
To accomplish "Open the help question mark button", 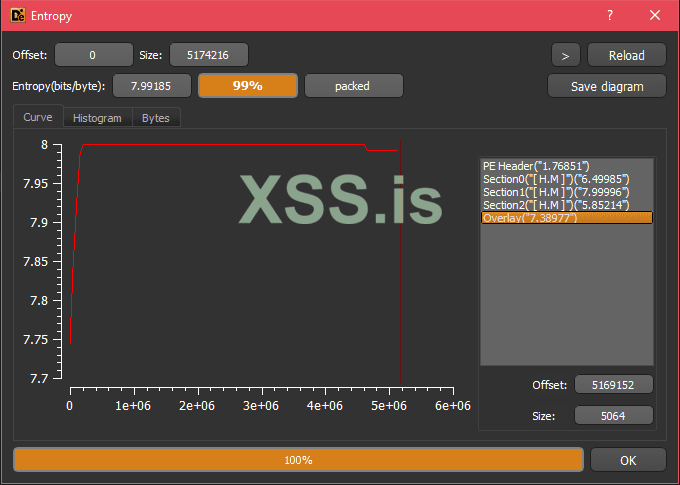I will tap(610, 16).
